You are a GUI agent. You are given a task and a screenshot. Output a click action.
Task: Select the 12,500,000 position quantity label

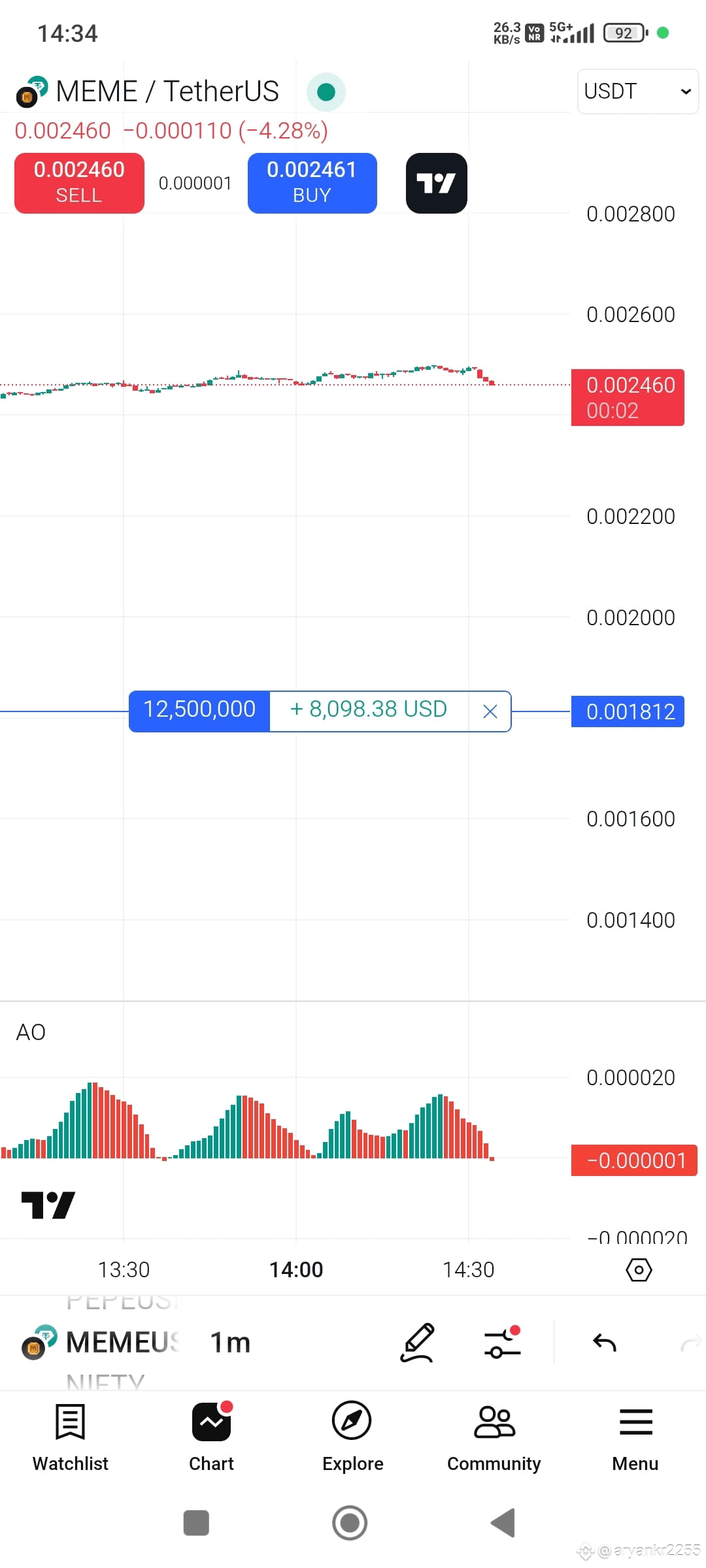[x=199, y=711]
